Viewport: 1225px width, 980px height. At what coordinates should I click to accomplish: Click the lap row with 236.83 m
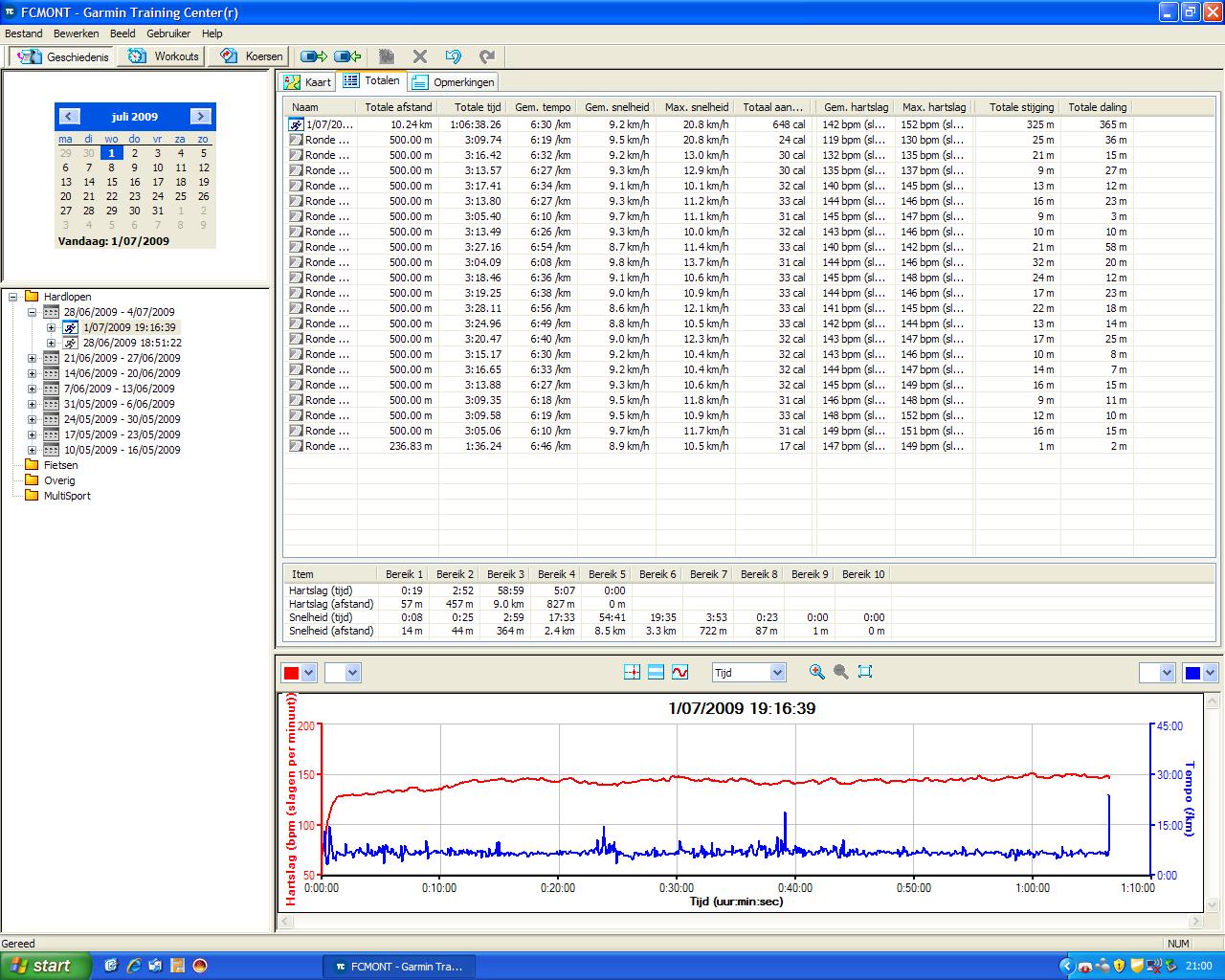708,446
